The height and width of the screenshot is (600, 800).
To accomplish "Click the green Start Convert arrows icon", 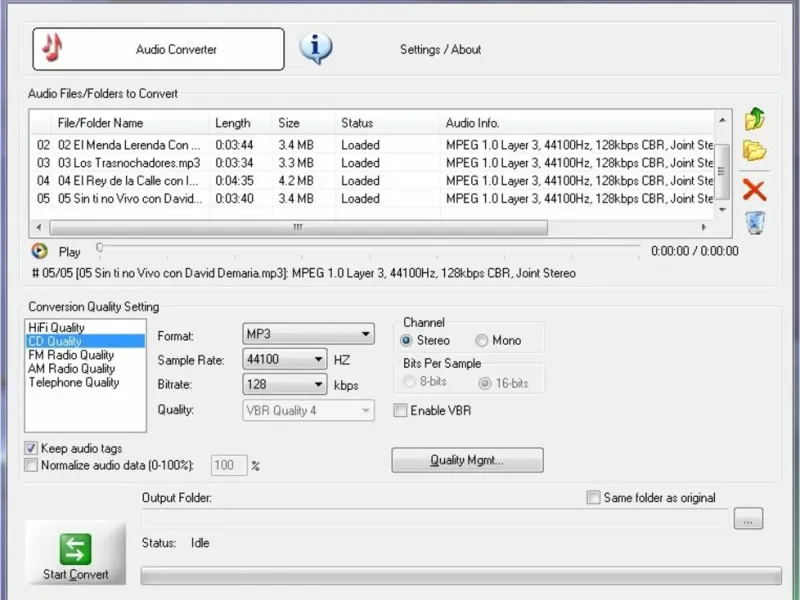I will coord(76,549).
